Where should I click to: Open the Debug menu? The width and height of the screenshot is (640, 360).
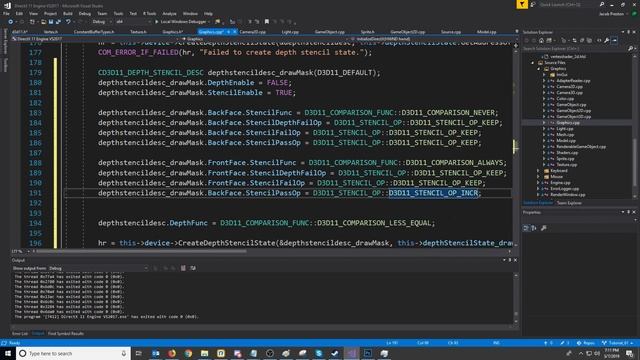point(85,13)
